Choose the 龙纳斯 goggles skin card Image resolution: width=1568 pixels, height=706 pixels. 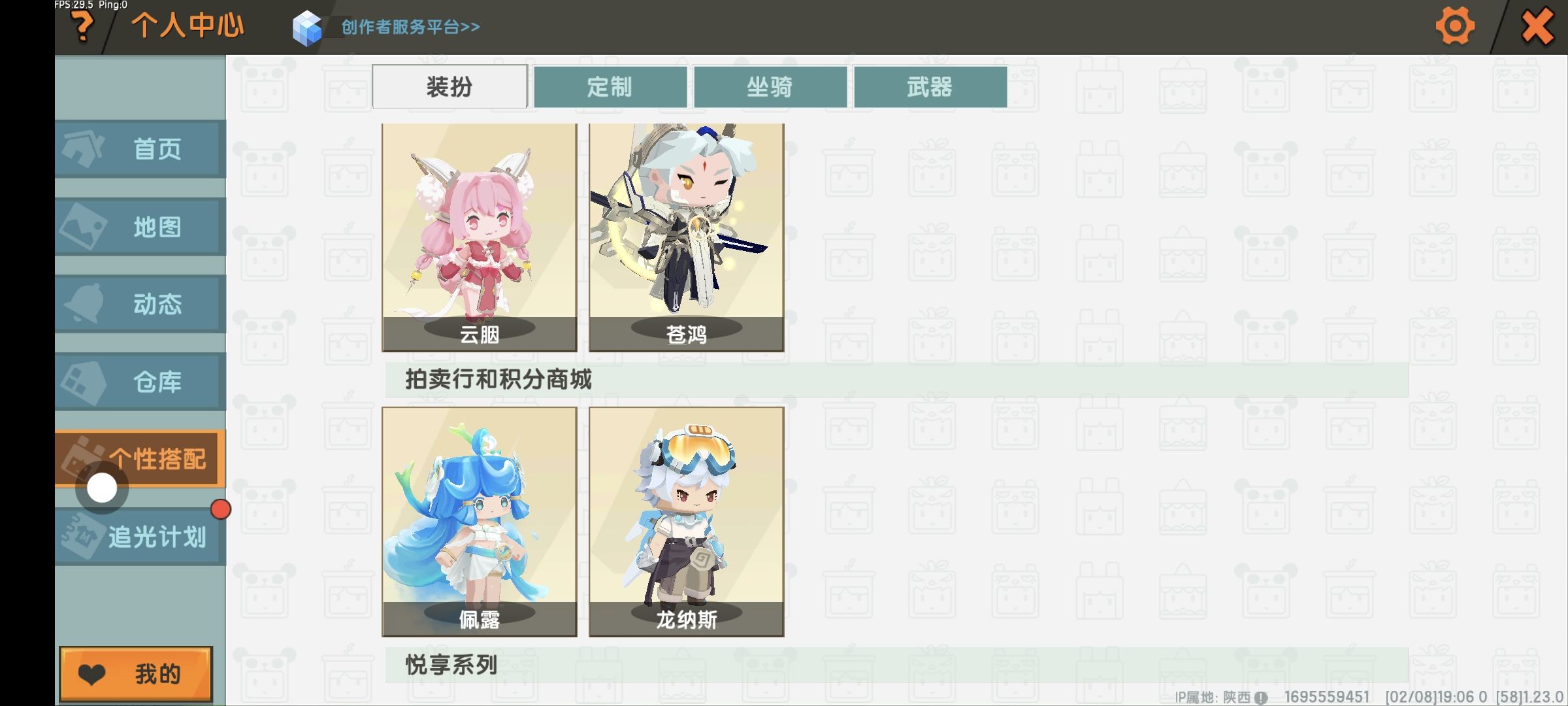pos(687,522)
